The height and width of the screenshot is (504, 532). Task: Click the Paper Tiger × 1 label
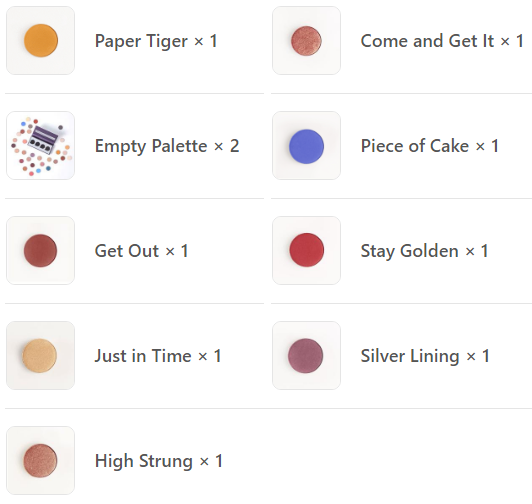point(156,41)
